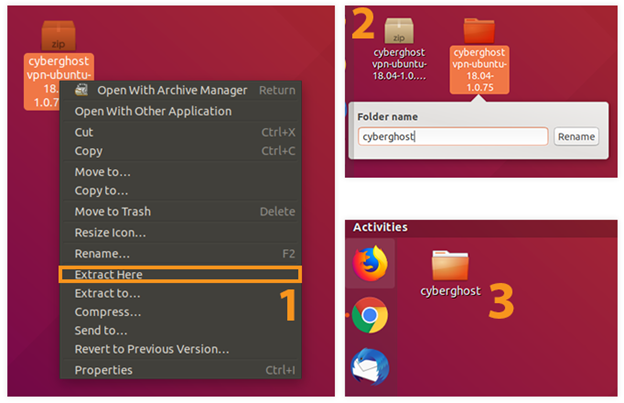The height and width of the screenshot is (403, 624).
Task: Launch Firefox from the dock
Action: point(370,263)
